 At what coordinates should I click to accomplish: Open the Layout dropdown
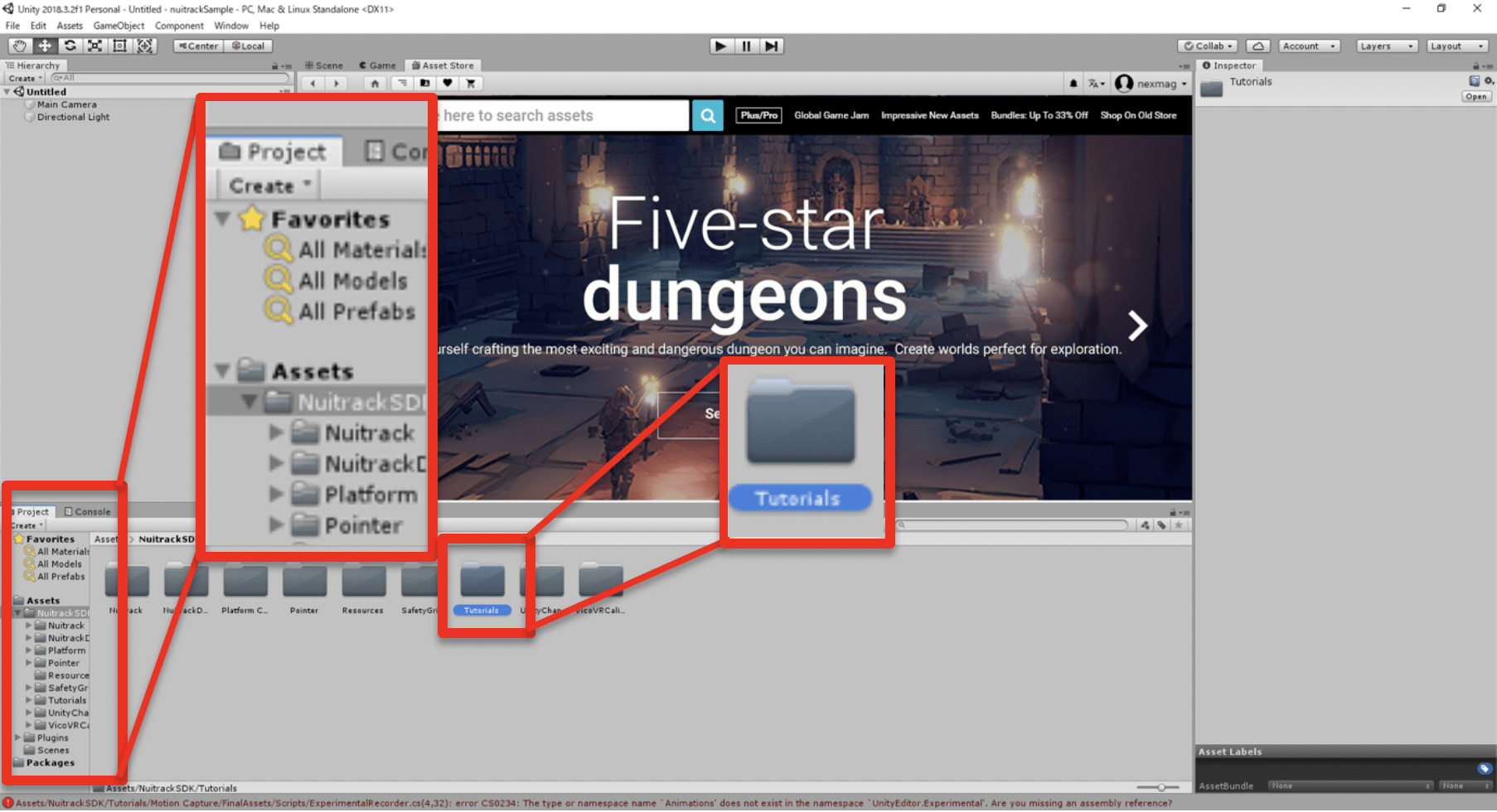pyautogui.click(x=1457, y=46)
